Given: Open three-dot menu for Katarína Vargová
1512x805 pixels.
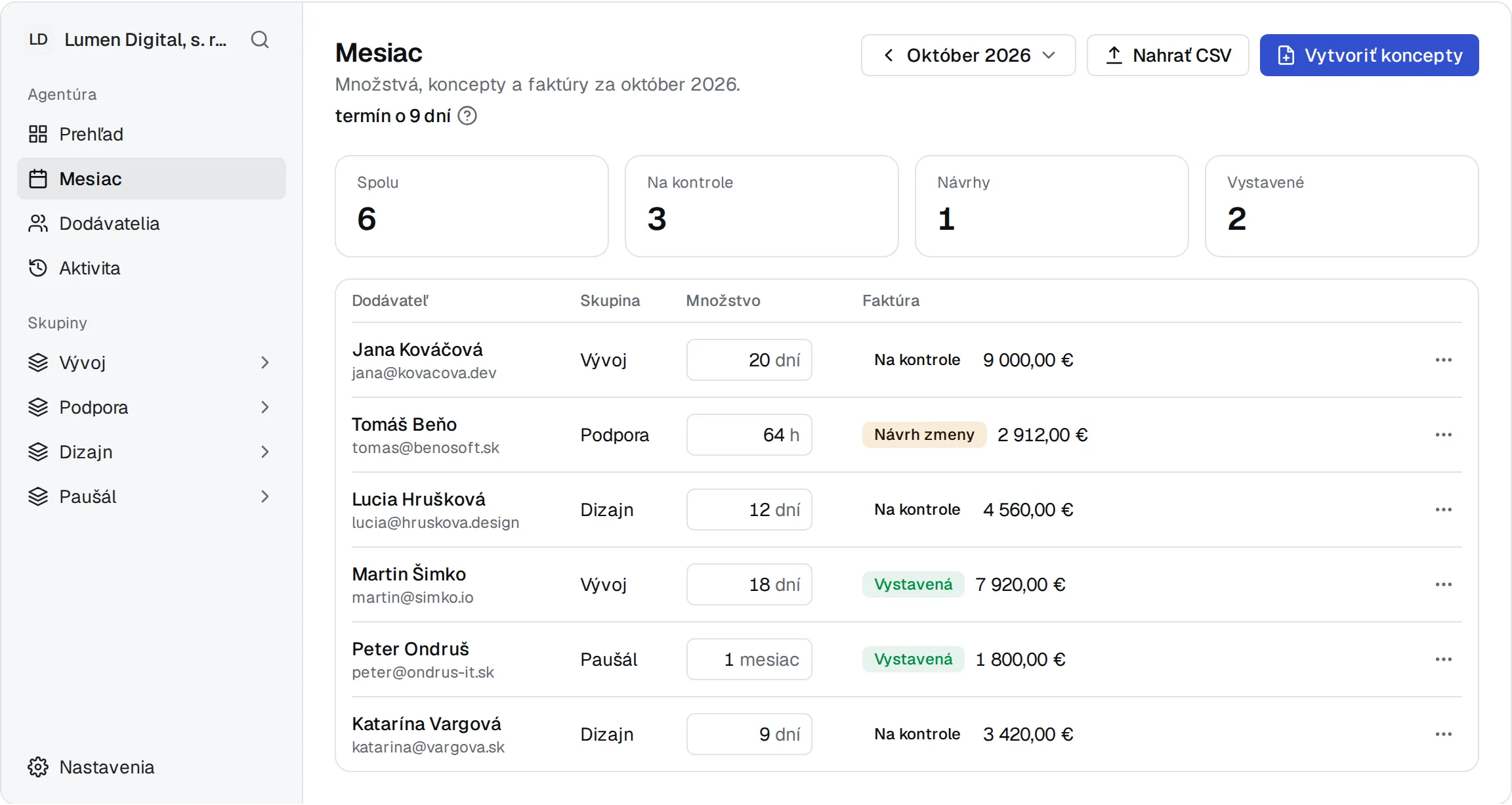Looking at the screenshot, I should click(1443, 734).
